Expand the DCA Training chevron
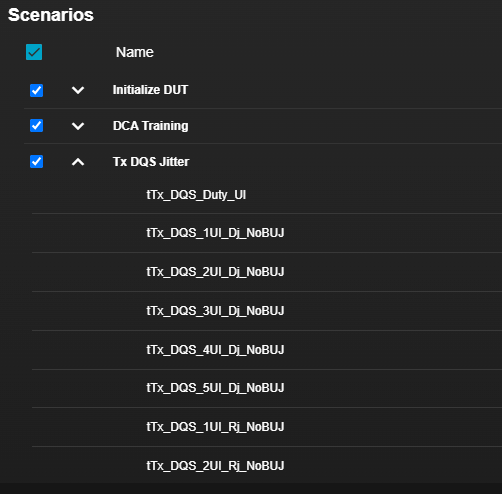Screen dimensions: 502x494 pyautogui.click(x=78, y=126)
